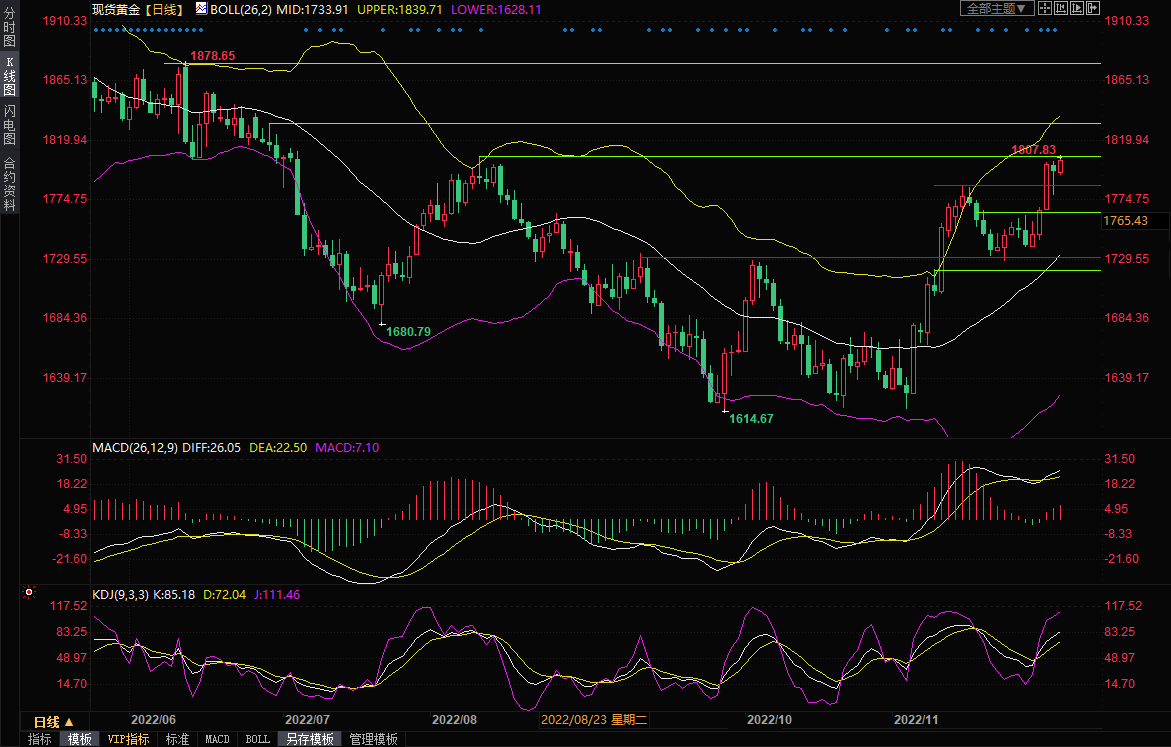
Task: Expand the 日线 period selector
Action: click(x=53, y=721)
